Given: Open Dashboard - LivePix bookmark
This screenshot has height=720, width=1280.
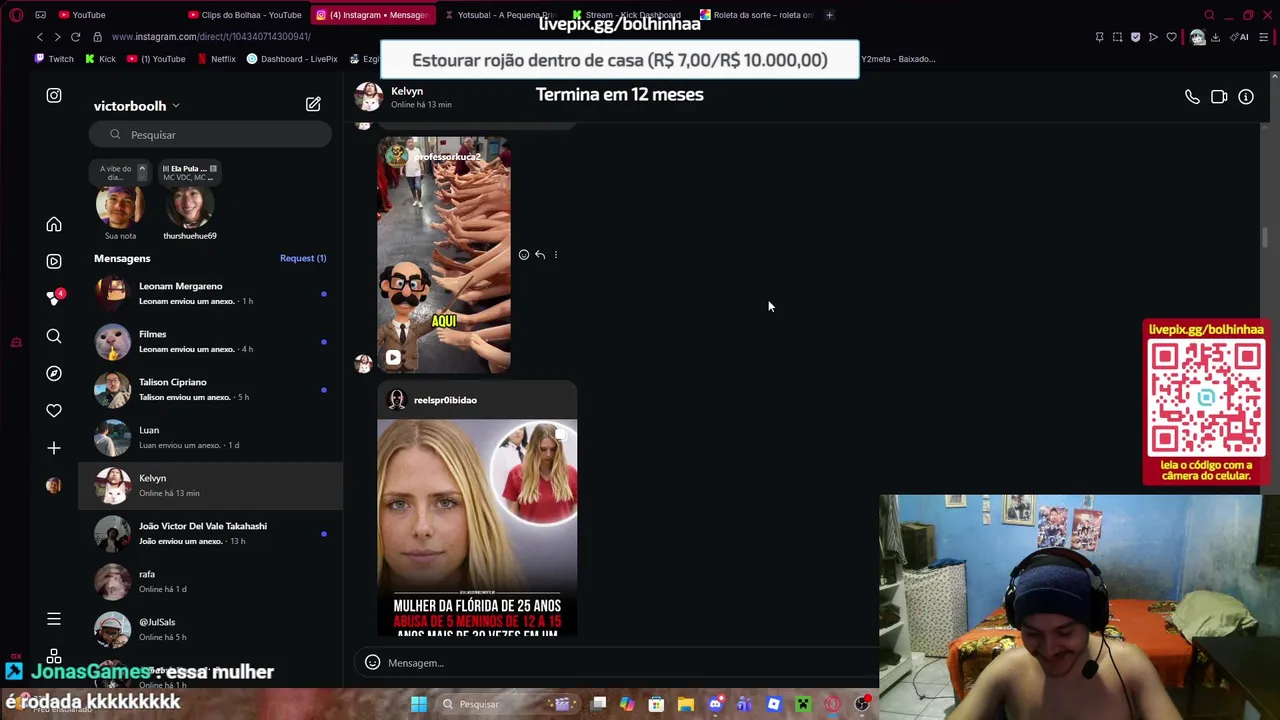Looking at the screenshot, I should click(x=292, y=59).
